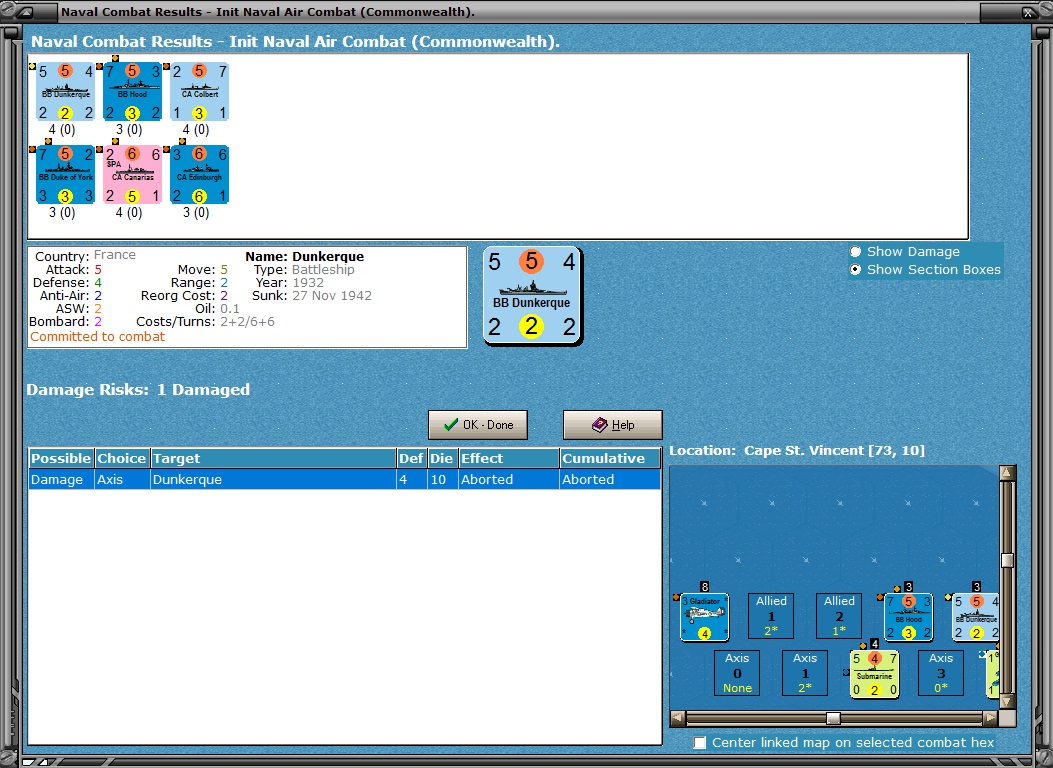Click the Axis 0 None section box
The width and height of the screenshot is (1053, 768).
737,673
